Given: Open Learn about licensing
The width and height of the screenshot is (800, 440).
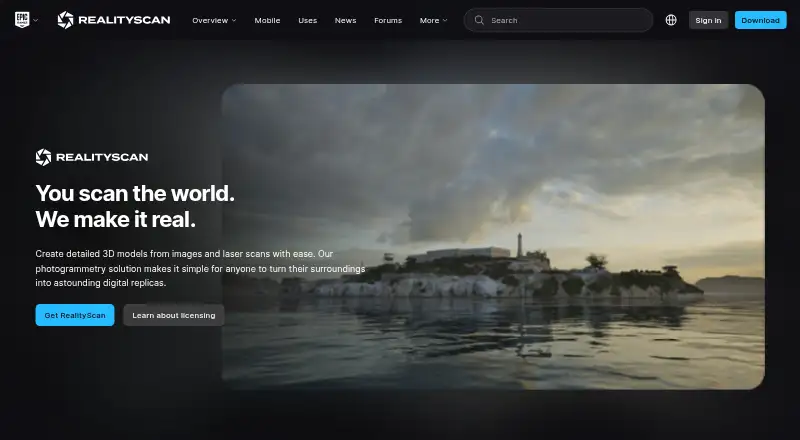Looking at the screenshot, I should pyautogui.click(x=173, y=315).
